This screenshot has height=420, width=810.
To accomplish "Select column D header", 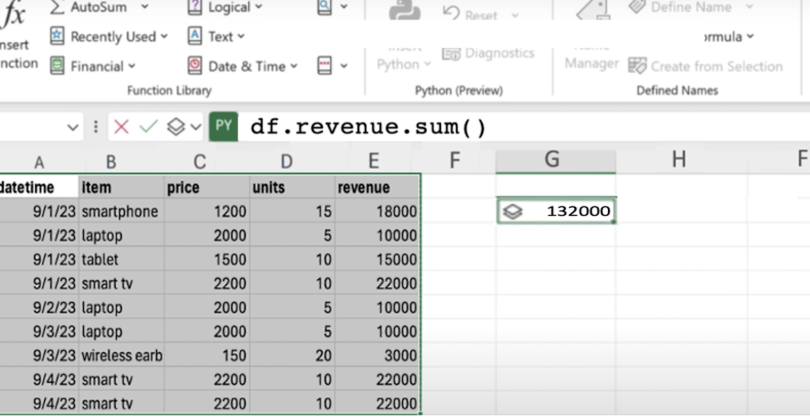I will (x=287, y=161).
